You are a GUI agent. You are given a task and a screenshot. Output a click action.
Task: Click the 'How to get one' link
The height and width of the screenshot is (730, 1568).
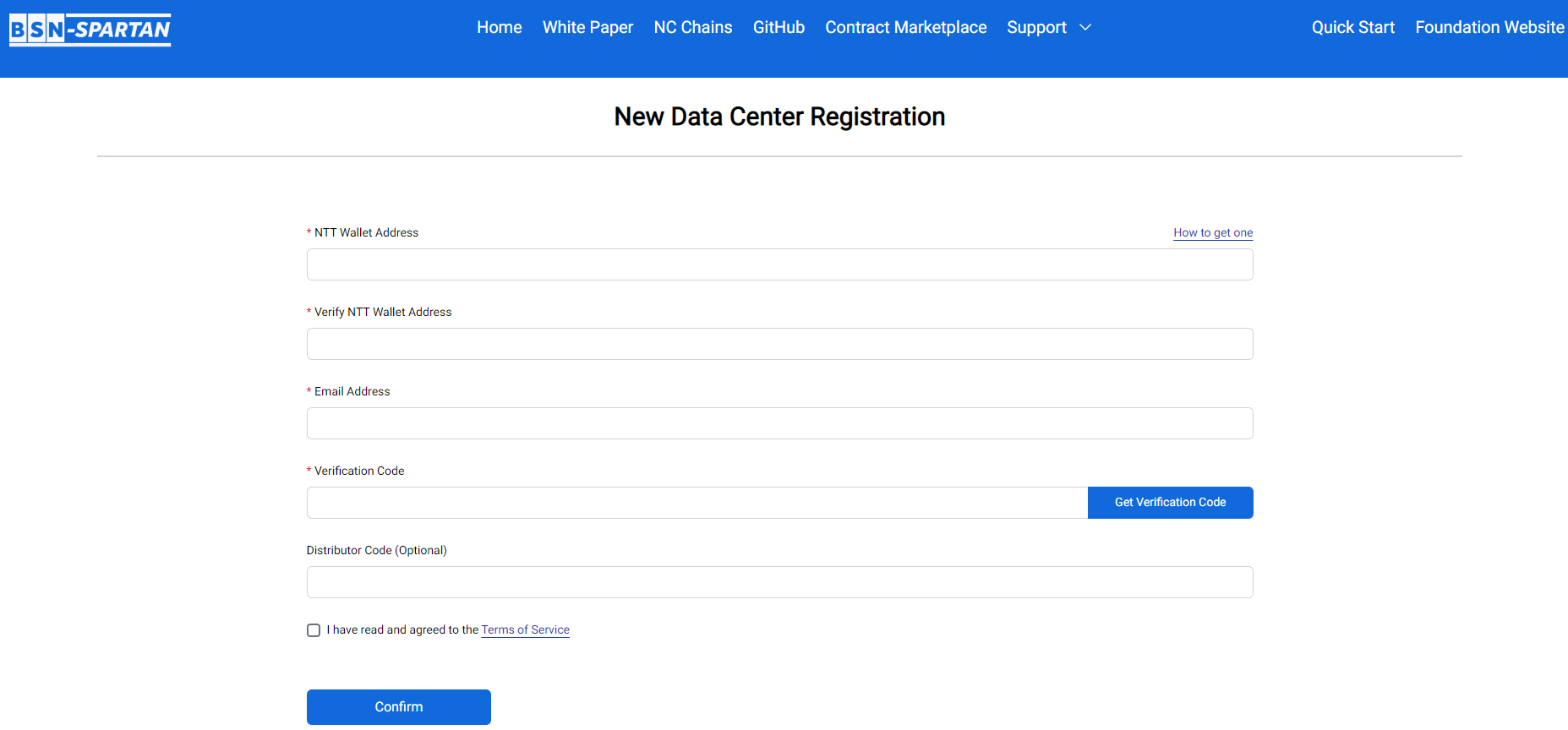click(x=1212, y=233)
